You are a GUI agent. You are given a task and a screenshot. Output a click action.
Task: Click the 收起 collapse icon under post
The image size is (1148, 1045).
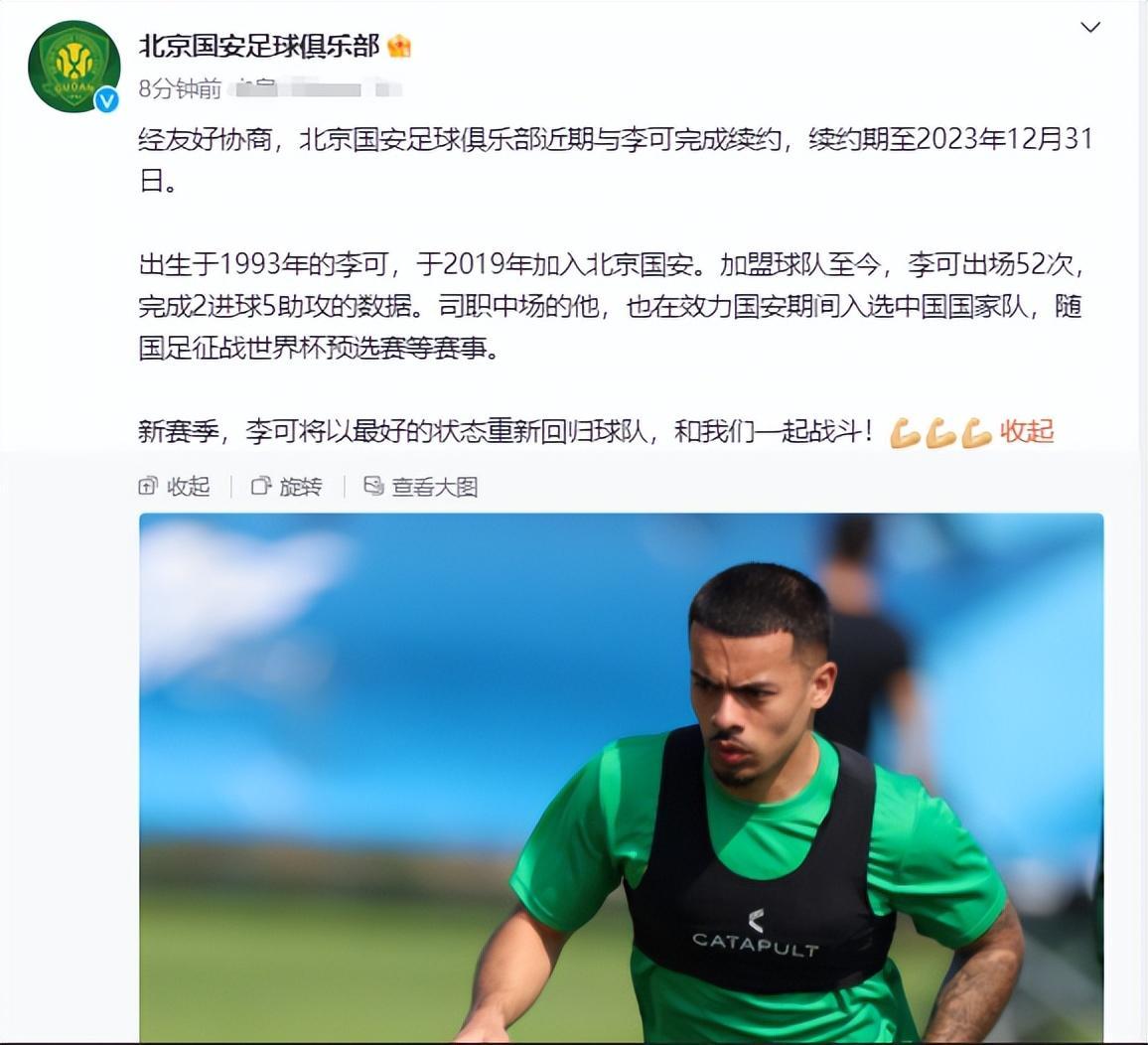click(148, 486)
